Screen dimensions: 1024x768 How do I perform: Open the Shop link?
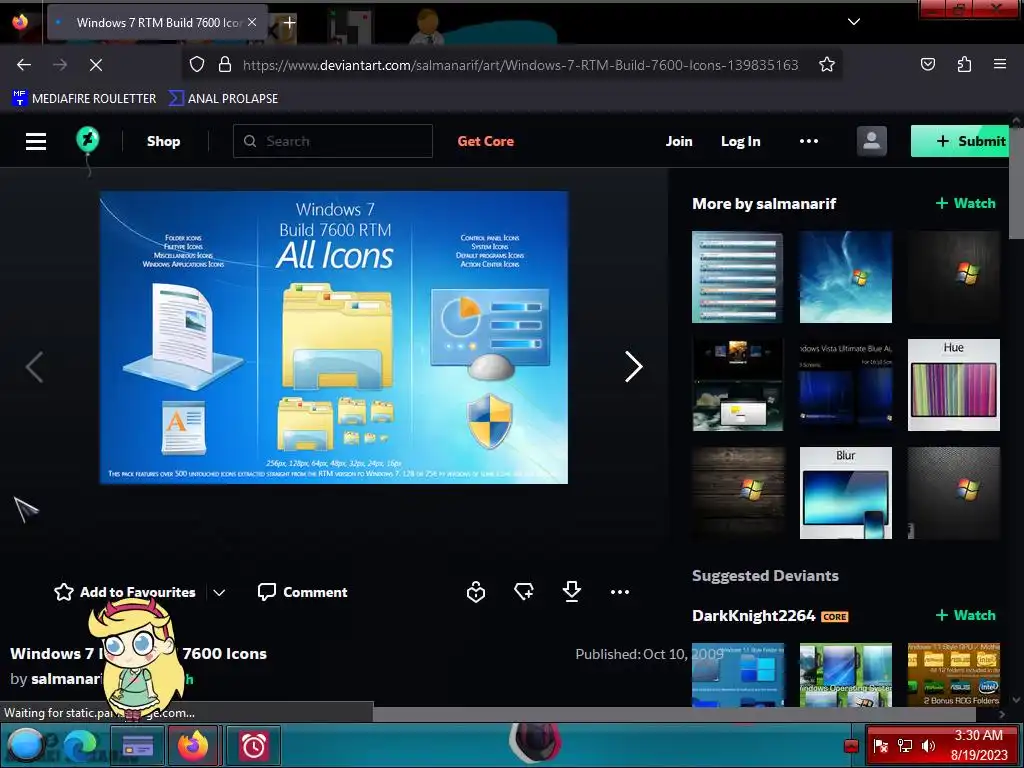tap(163, 141)
